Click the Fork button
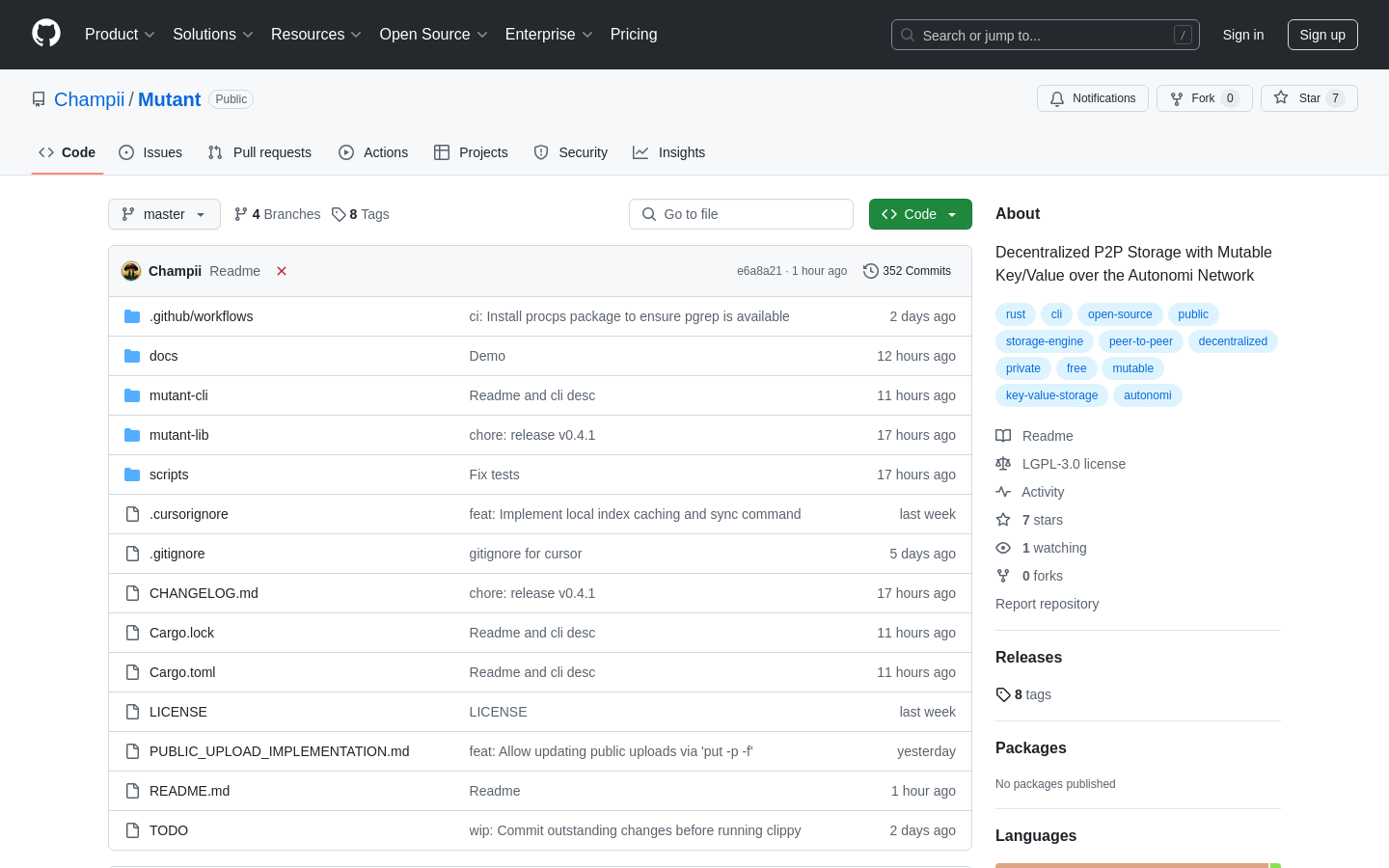The height and width of the screenshot is (868, 1389). (x=1204, y=98)
